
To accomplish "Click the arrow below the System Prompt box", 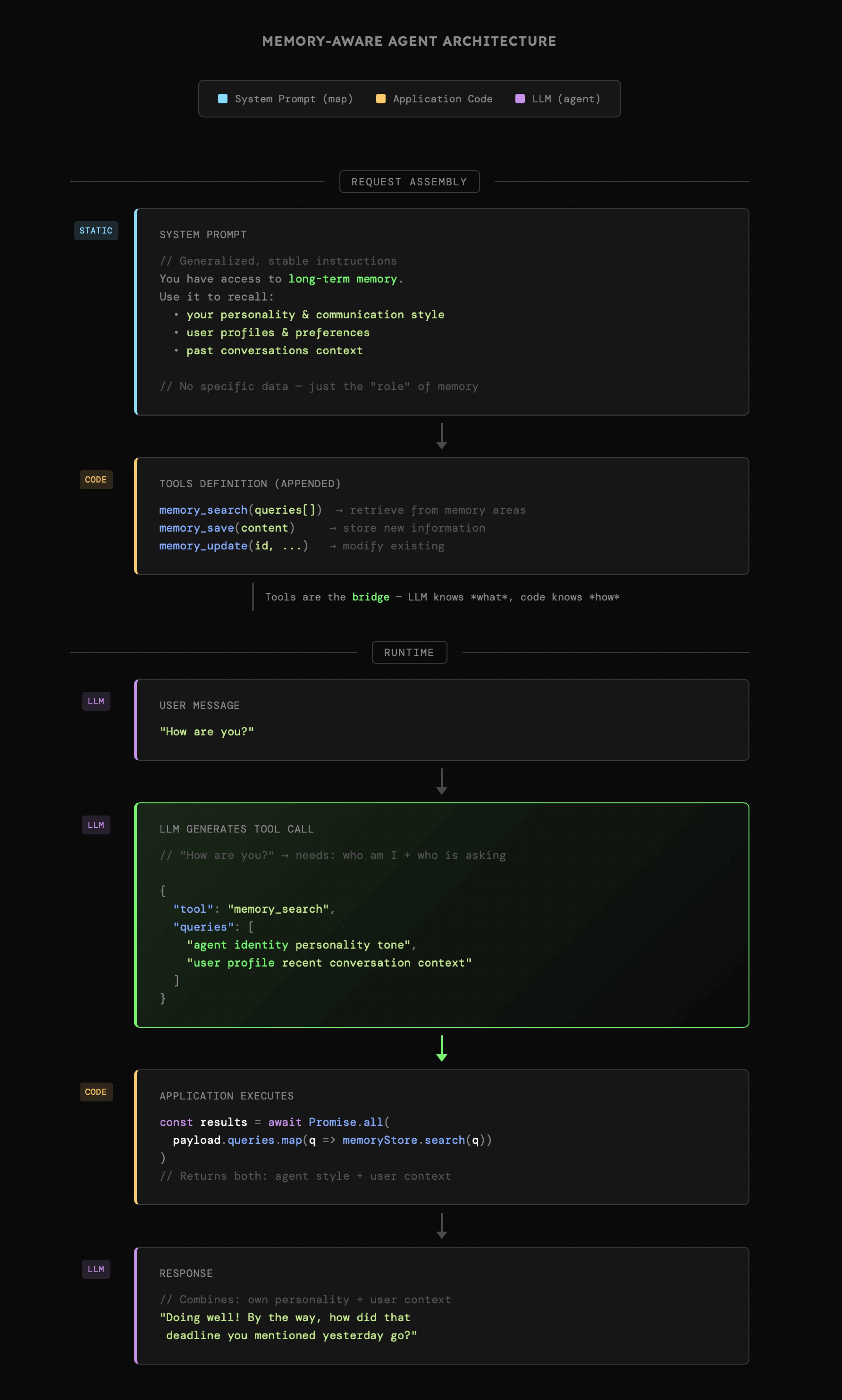I will tap(441, 436).
